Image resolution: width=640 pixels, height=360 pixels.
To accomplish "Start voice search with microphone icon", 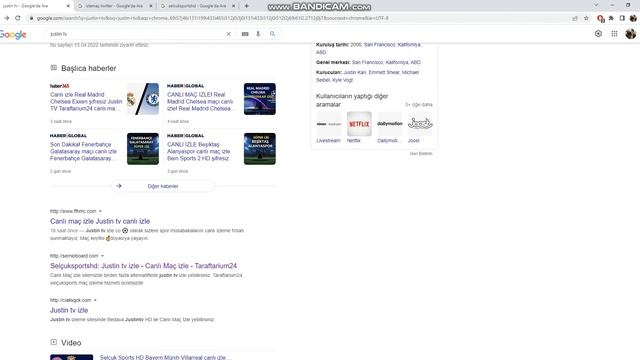I will tap(258, 34).
